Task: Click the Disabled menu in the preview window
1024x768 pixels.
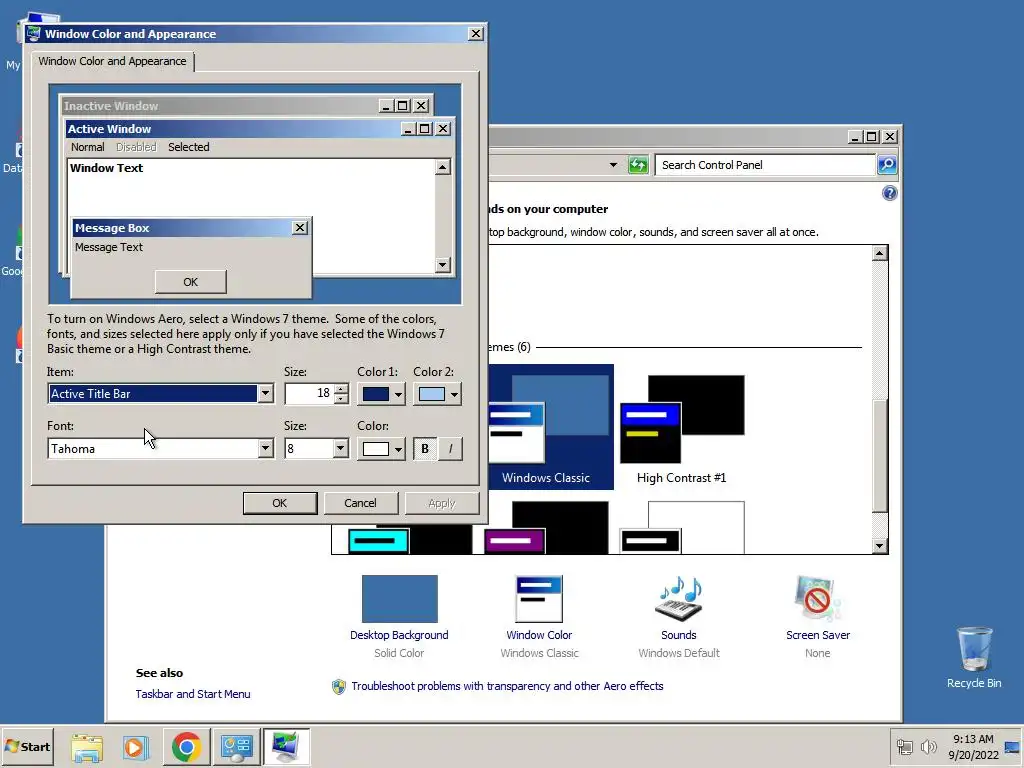Action: (136, 147)
